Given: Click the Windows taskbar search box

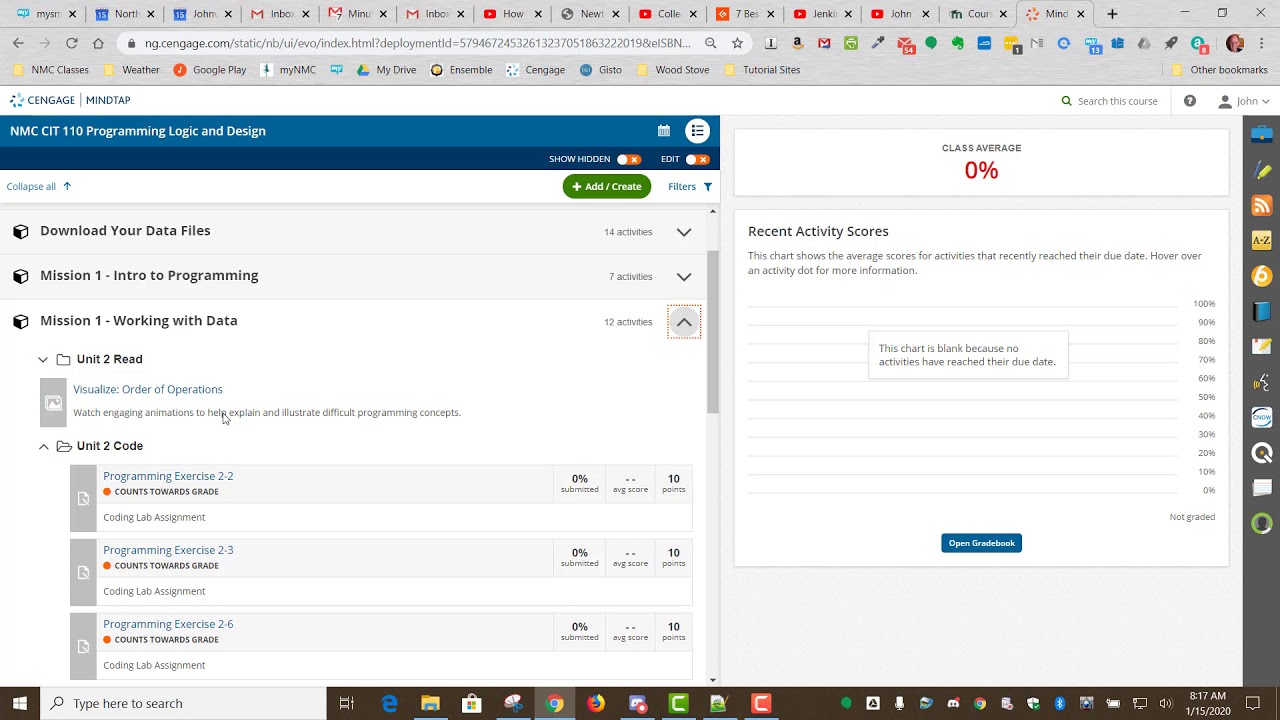Looking at the screenshot, I should [x=185, y=703].
